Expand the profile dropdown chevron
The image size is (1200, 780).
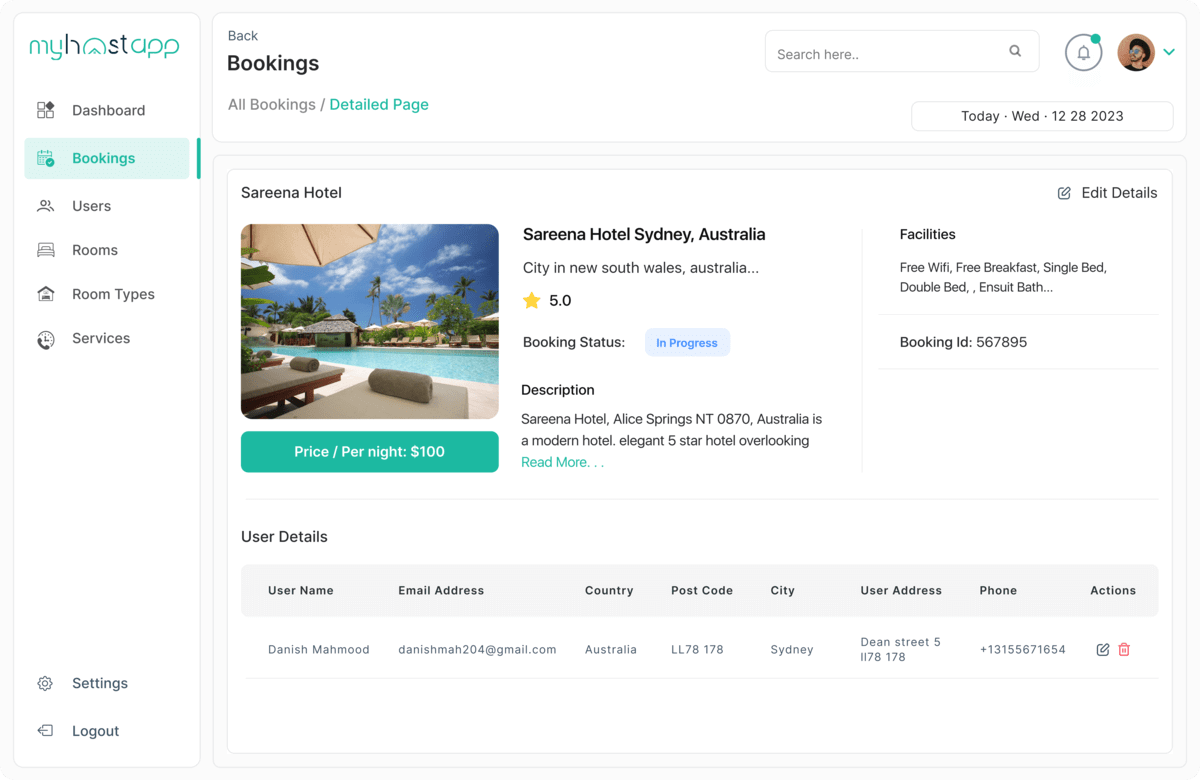pos(1169,53)
